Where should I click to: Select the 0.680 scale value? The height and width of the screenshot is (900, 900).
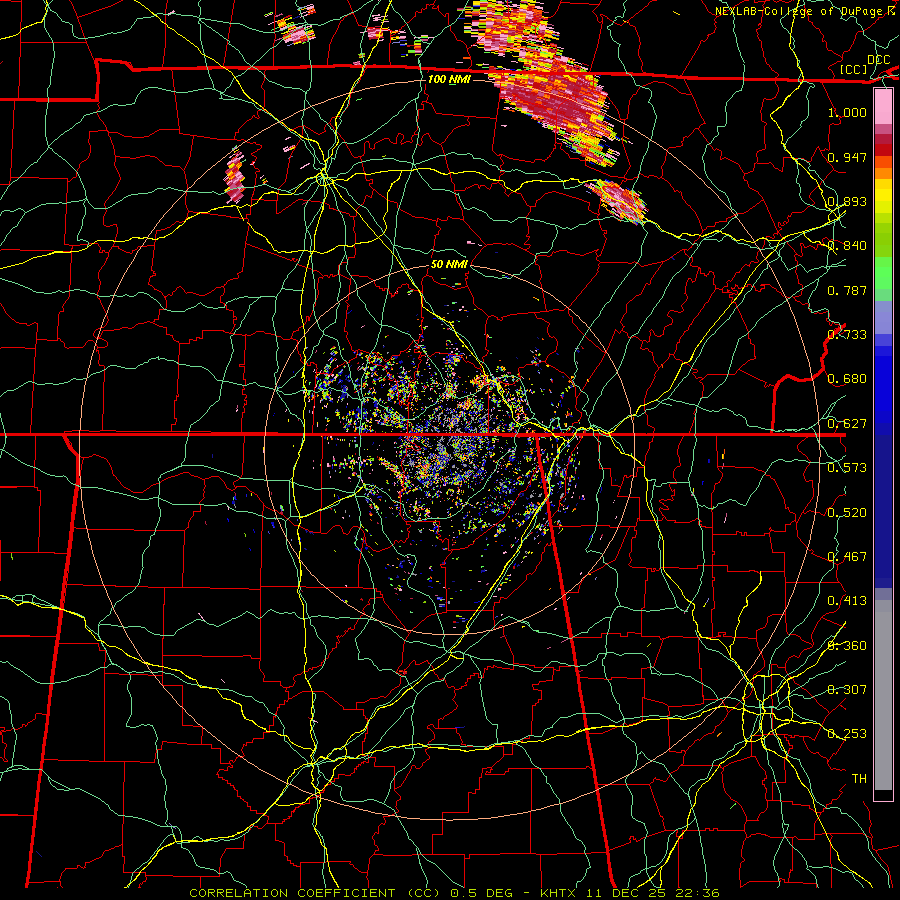(x=847, y=378)
